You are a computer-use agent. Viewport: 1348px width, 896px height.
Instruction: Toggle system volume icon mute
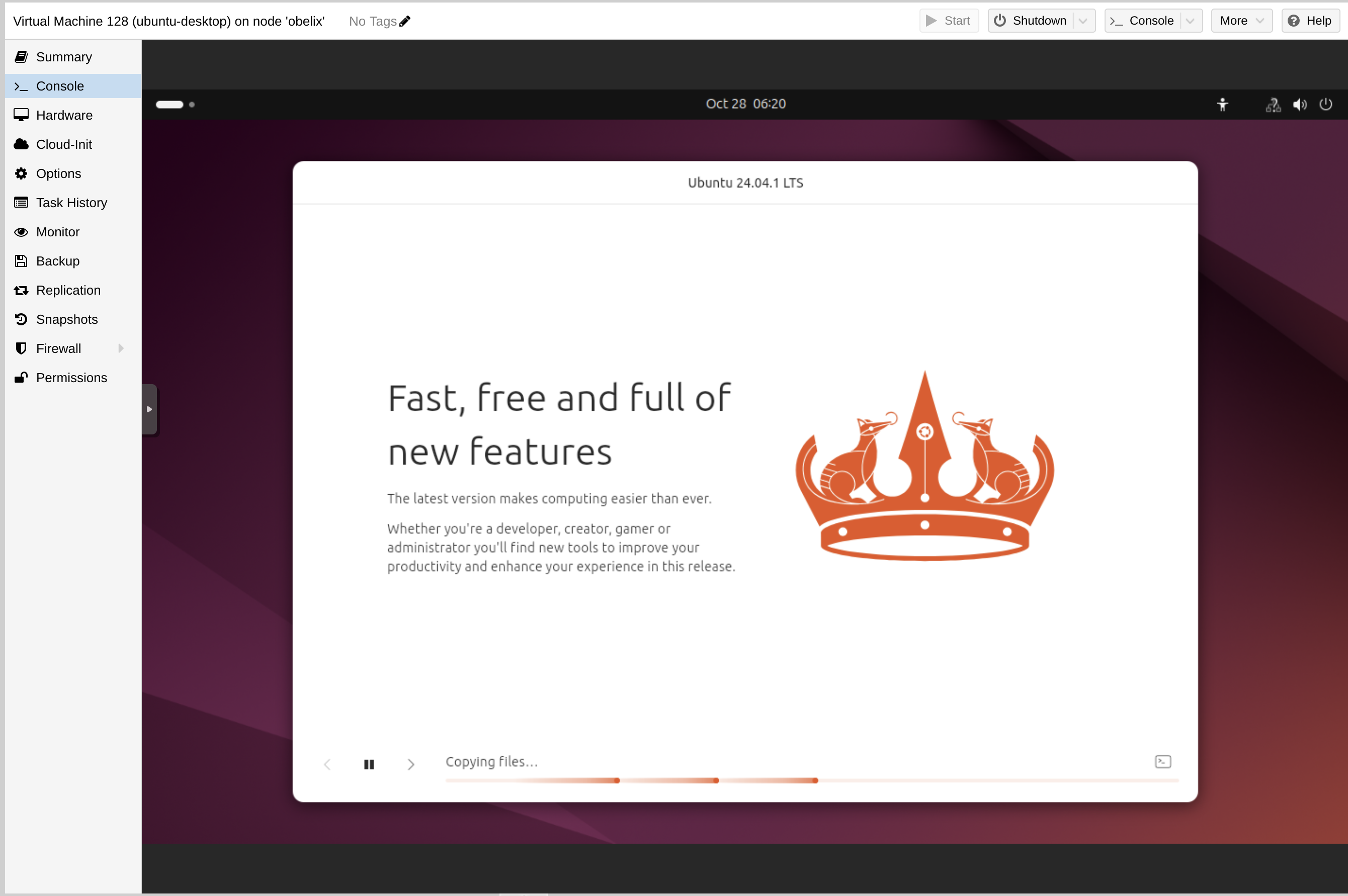[1300, 103]
